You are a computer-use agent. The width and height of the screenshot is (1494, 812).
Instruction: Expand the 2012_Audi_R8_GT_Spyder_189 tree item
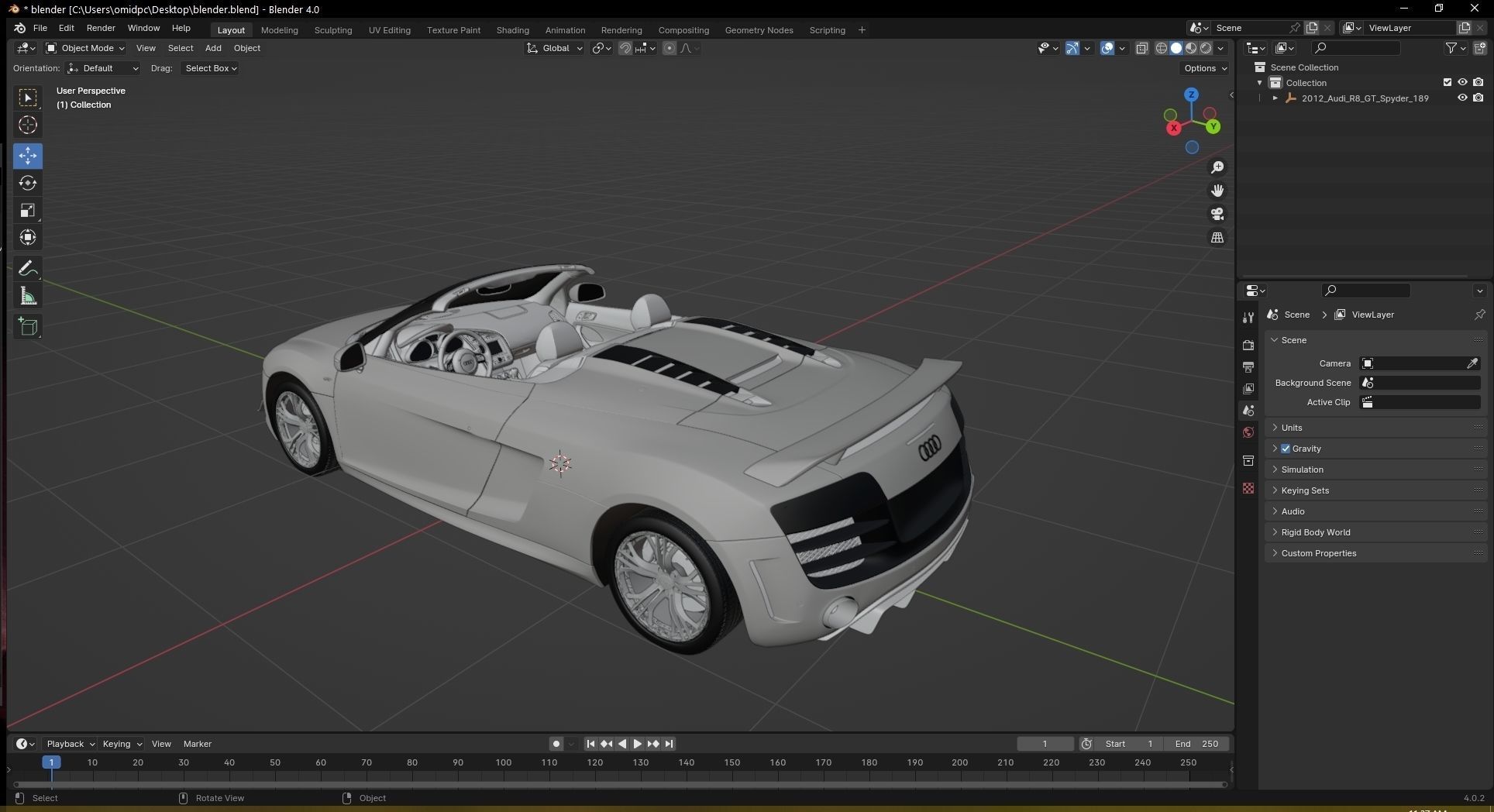coord(1275,98)
